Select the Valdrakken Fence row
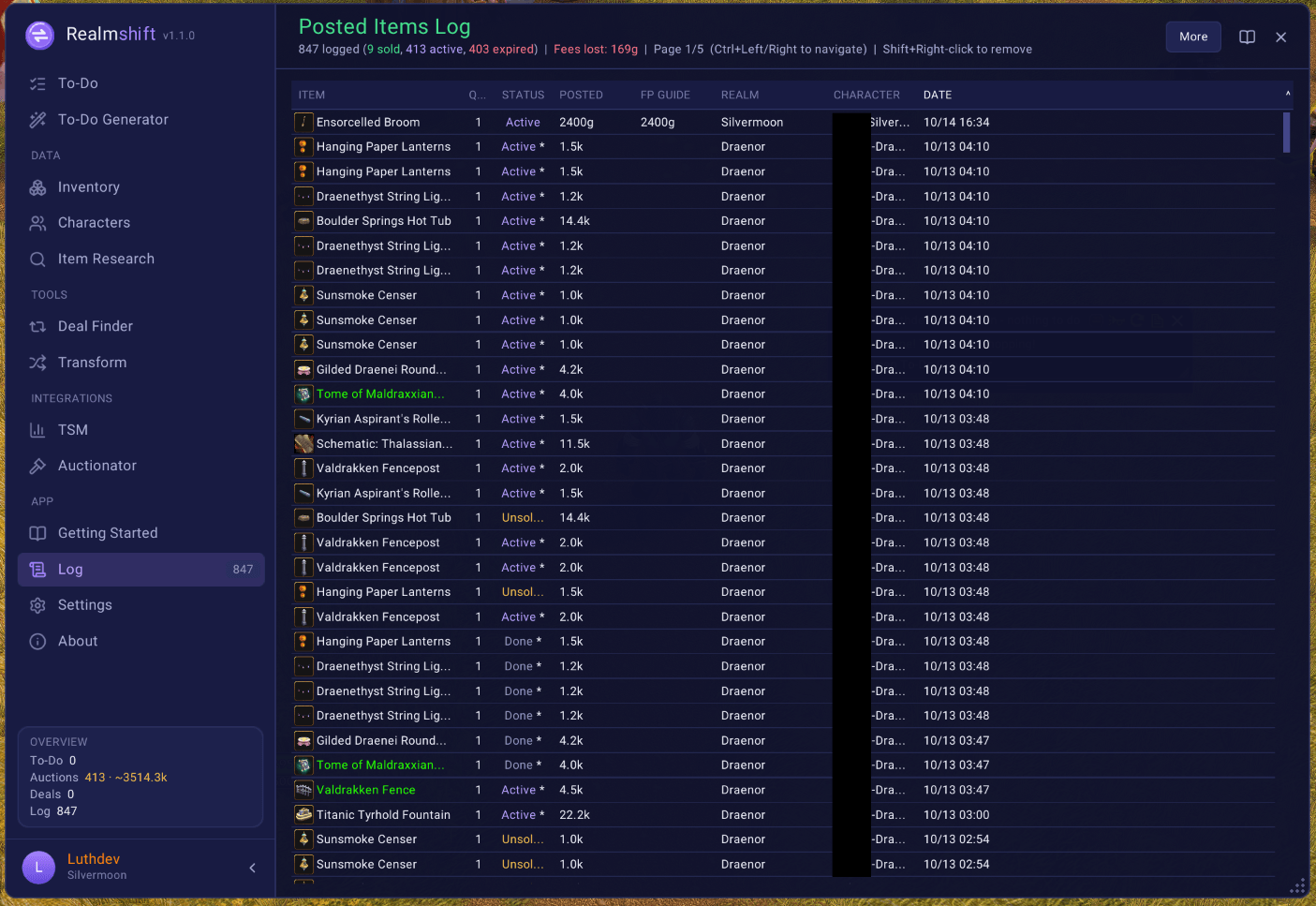1316x906 pixels. pos(783,790)
